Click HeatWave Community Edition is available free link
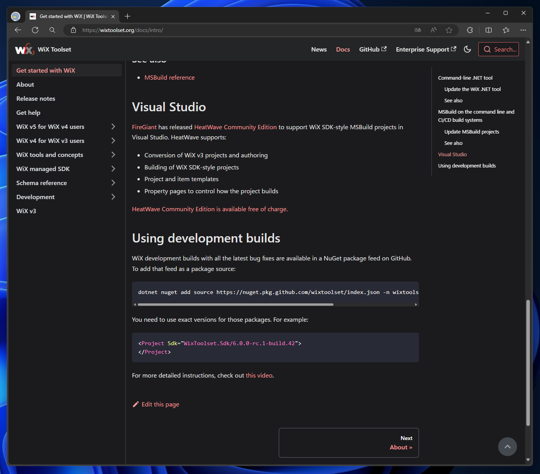540x474 pixels. (210, 209)
